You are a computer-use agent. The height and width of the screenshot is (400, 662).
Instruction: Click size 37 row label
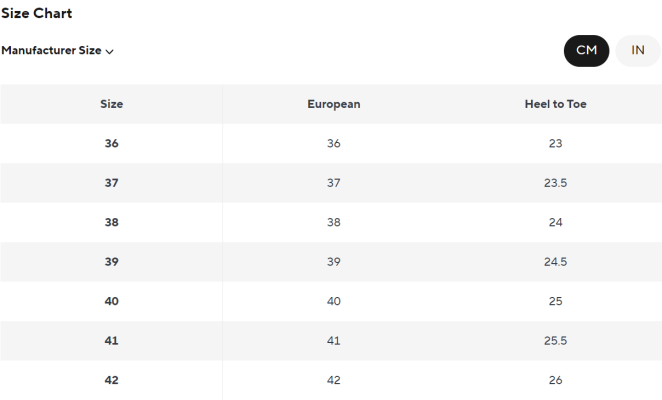point(111,183)
